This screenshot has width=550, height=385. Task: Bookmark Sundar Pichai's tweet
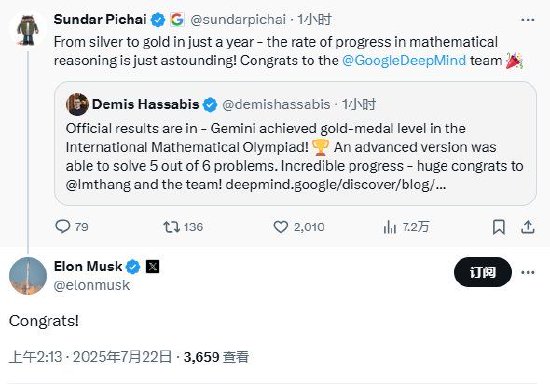(x=499, y=227)
